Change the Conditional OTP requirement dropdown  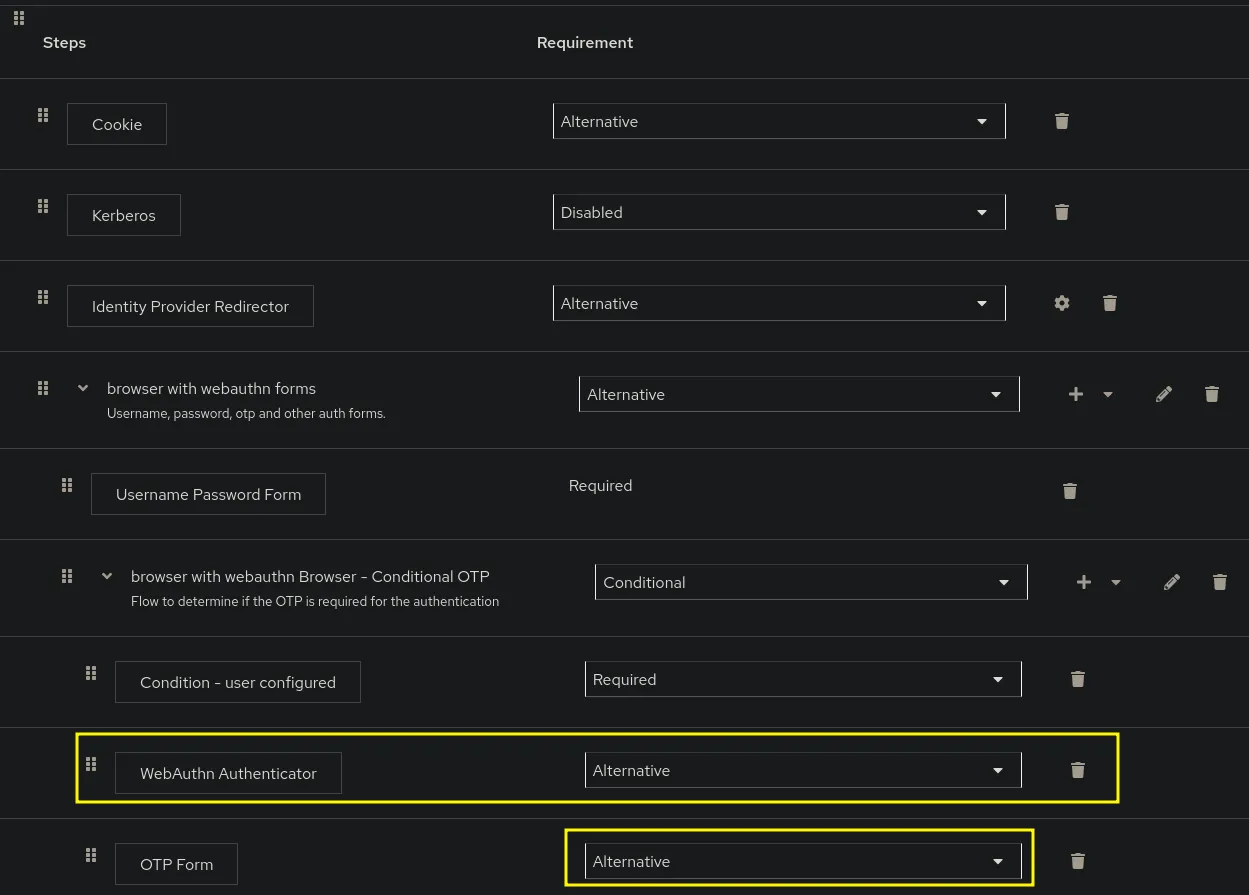pos(811,583)
